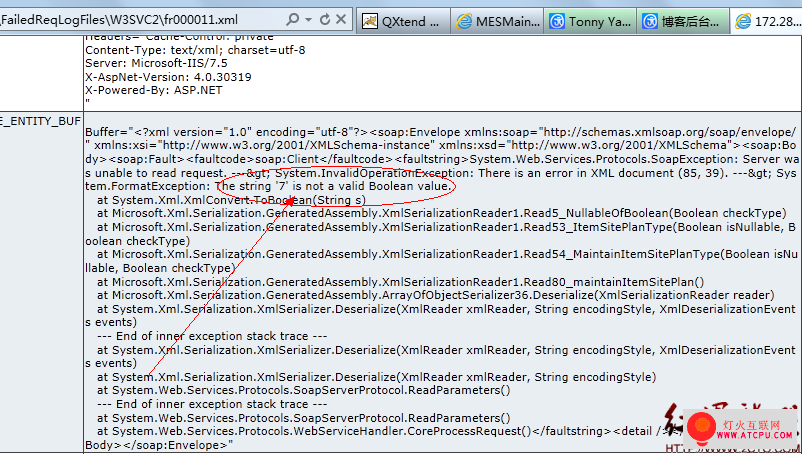Screen dimensions: 802x454
Task: Click the text 'Content-Type: text/xml; charset=utf-8'
Action: point(195,50)
